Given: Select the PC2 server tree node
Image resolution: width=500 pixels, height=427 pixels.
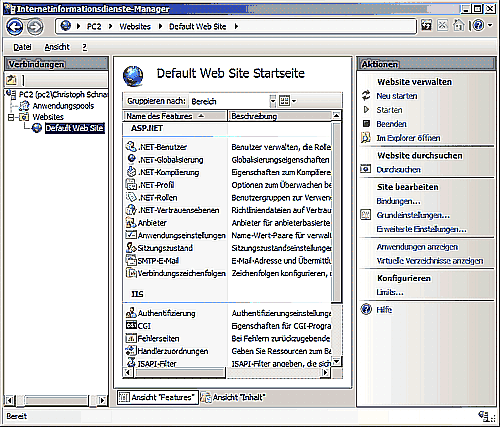Looking at the screenshot, I should [x=63, y=95].
